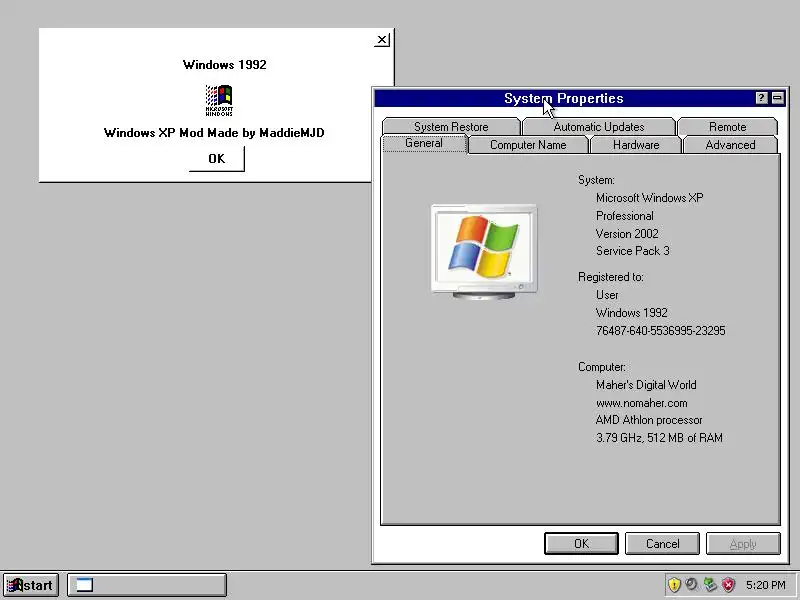
Task: Open the red Security Center shield icon
Action: click(x=729, y=585)
